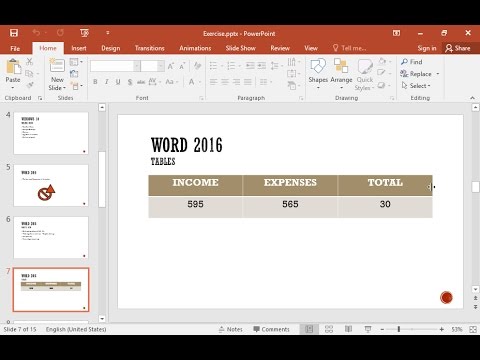Image resolution: width=480 pixels, height=360 pixels.
Task: Click the Save icon in quick access toolbar
Action: pyautogui.click(x=14, y=33)
